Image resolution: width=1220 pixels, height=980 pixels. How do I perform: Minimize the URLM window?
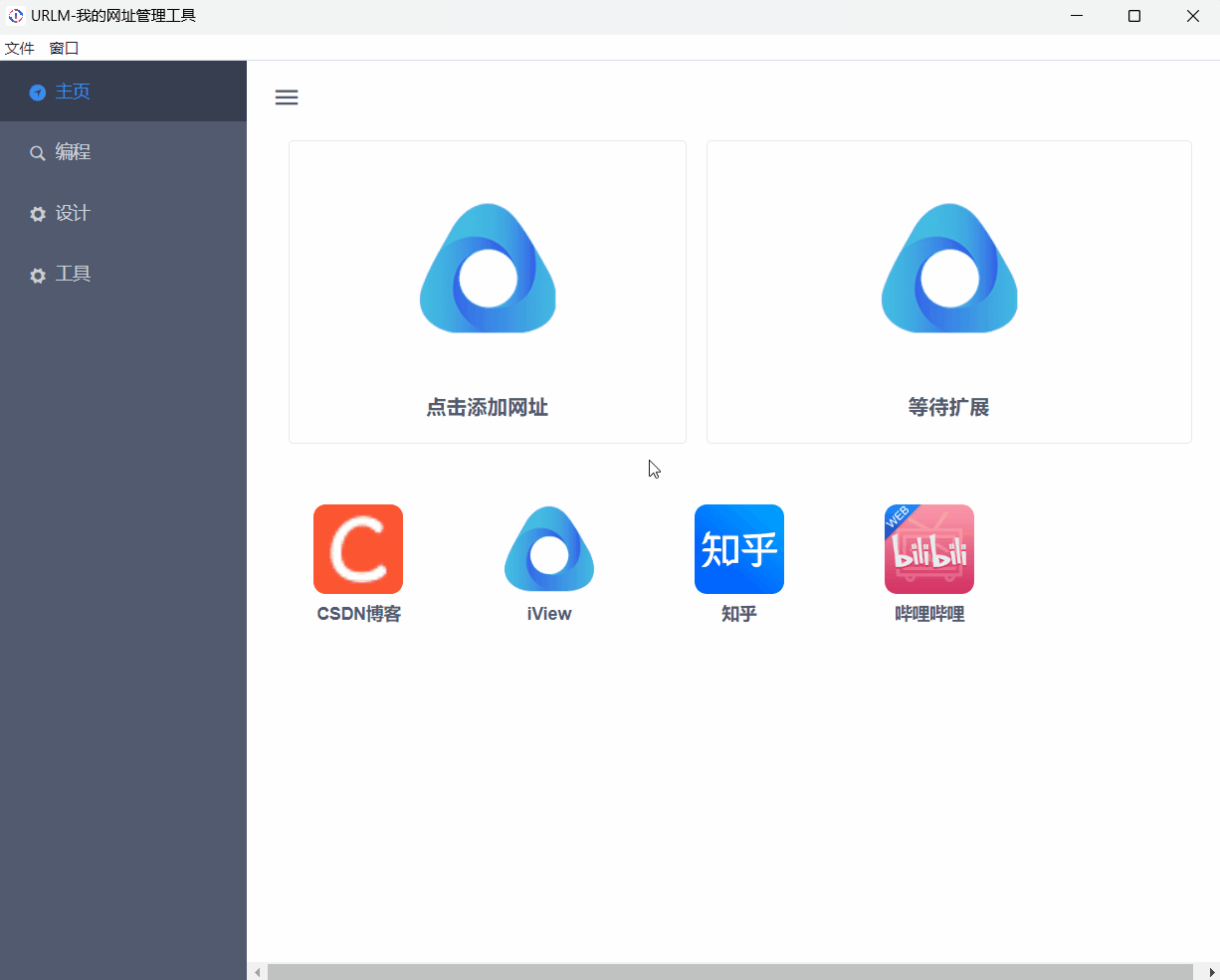pos(1077,16)
